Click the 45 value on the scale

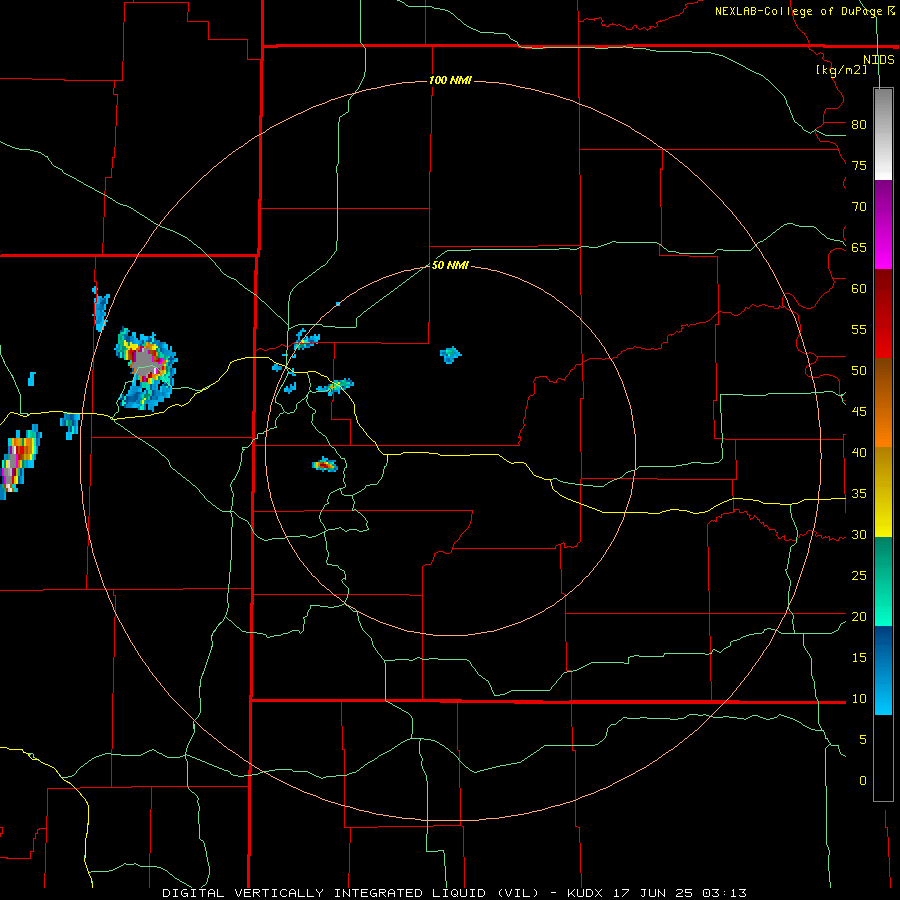[859, 412]
